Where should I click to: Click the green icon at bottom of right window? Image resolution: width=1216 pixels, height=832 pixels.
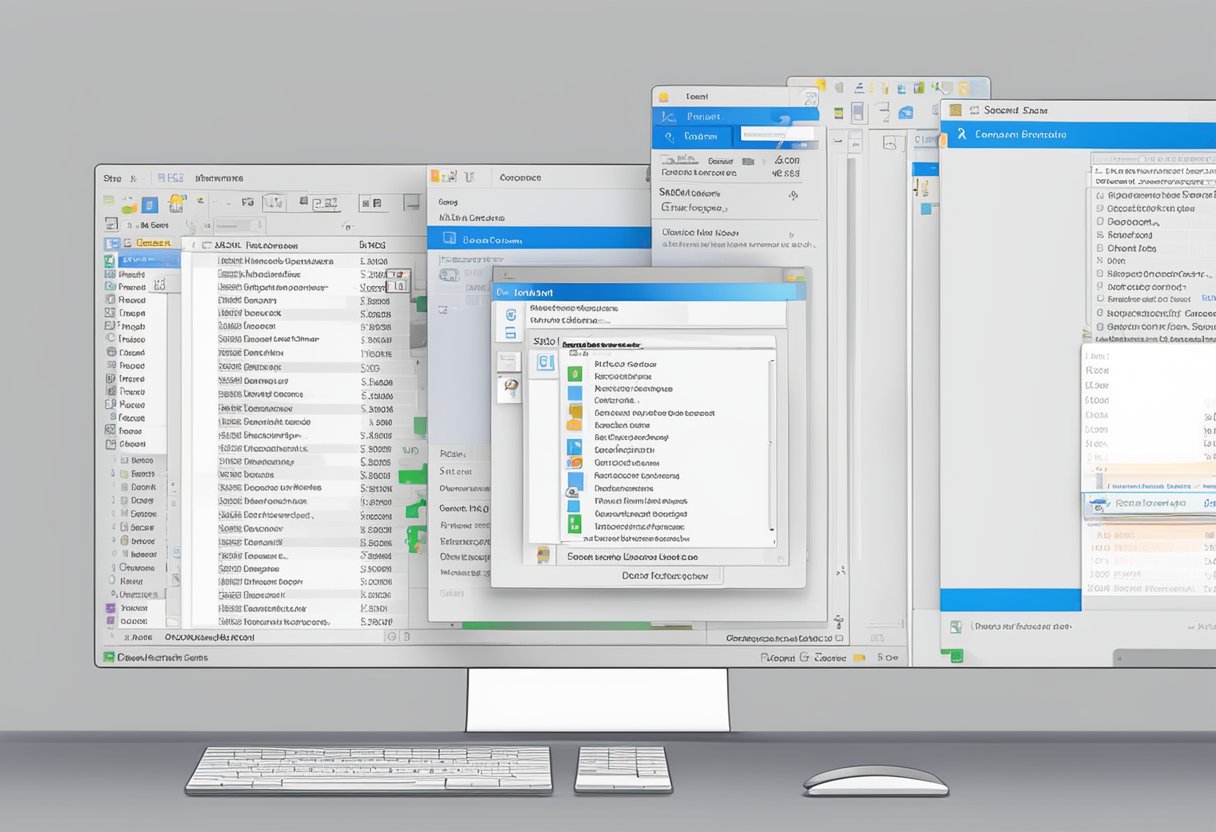(957, 656)
